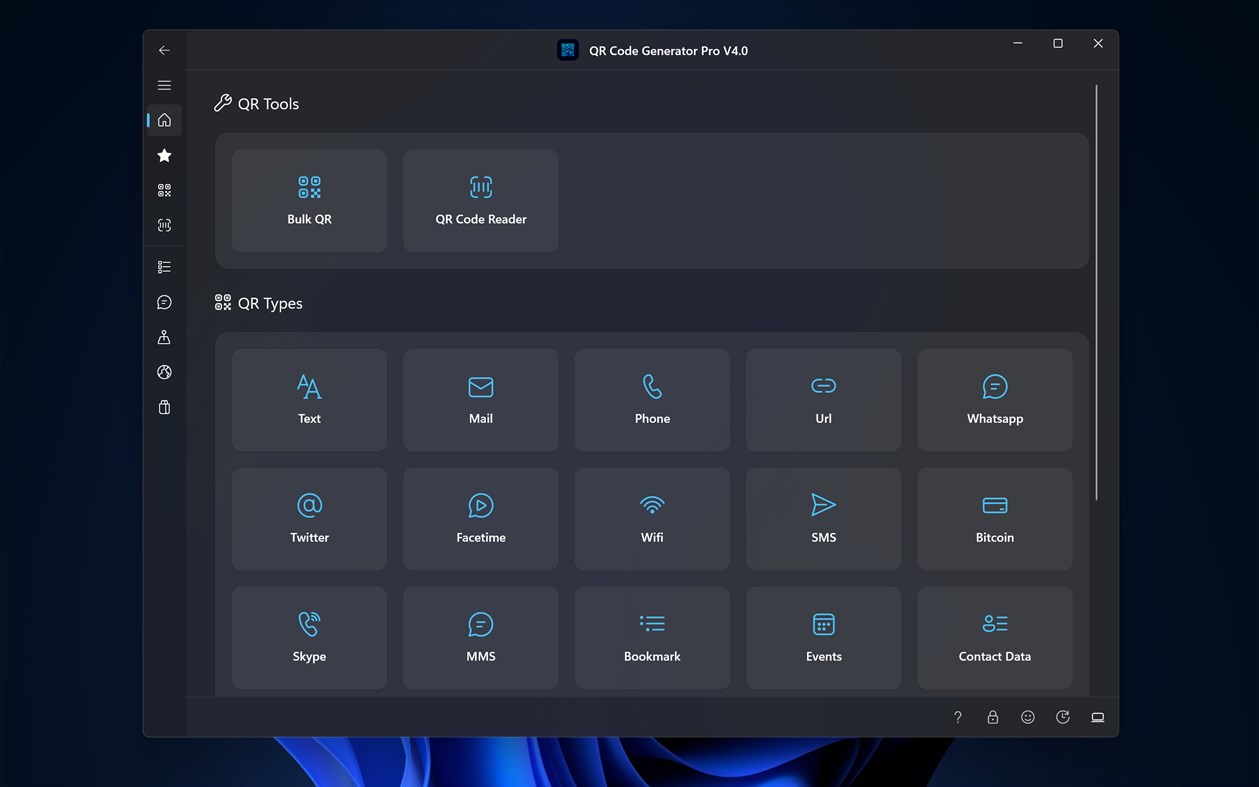Open Favorites via the star sidebar icon
Image resolution: width=1259 pixels, height=787 pixels.
163,155
